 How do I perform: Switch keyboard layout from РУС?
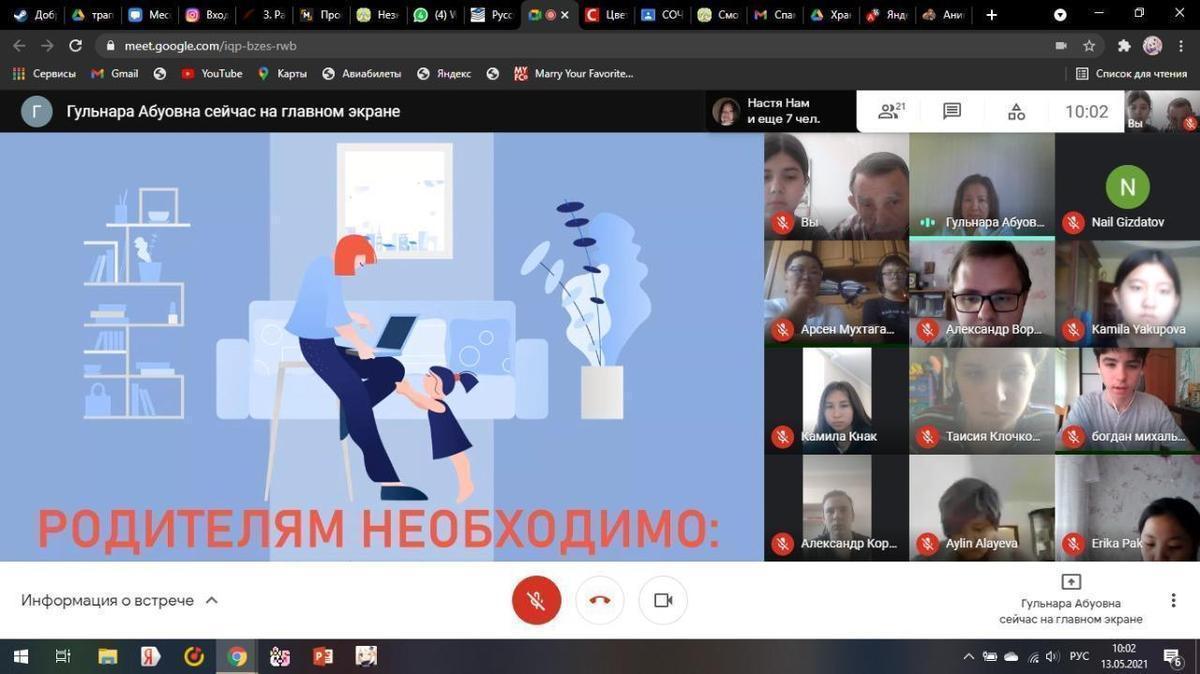tap(1078, 657)
